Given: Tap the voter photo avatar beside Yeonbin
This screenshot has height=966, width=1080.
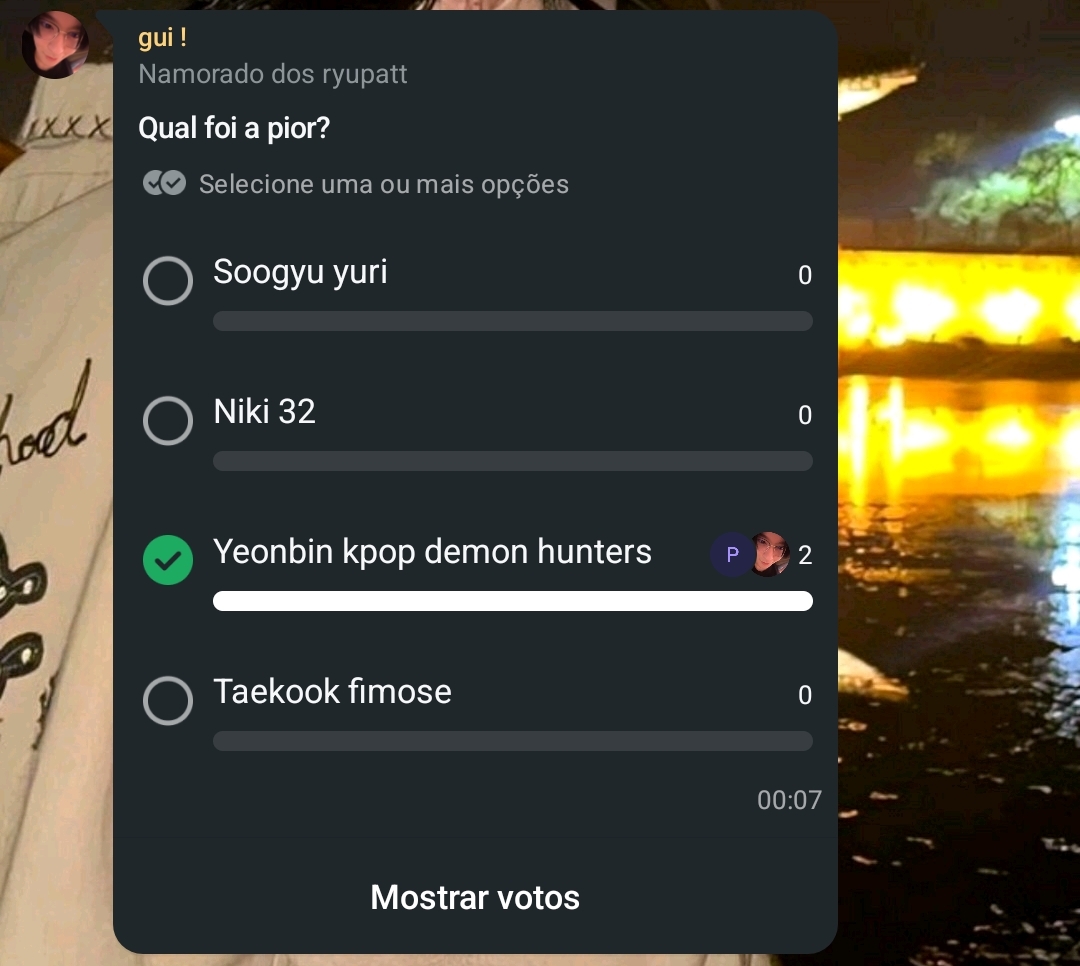Looking at the screenshot, I should click(x=770, y=554).
